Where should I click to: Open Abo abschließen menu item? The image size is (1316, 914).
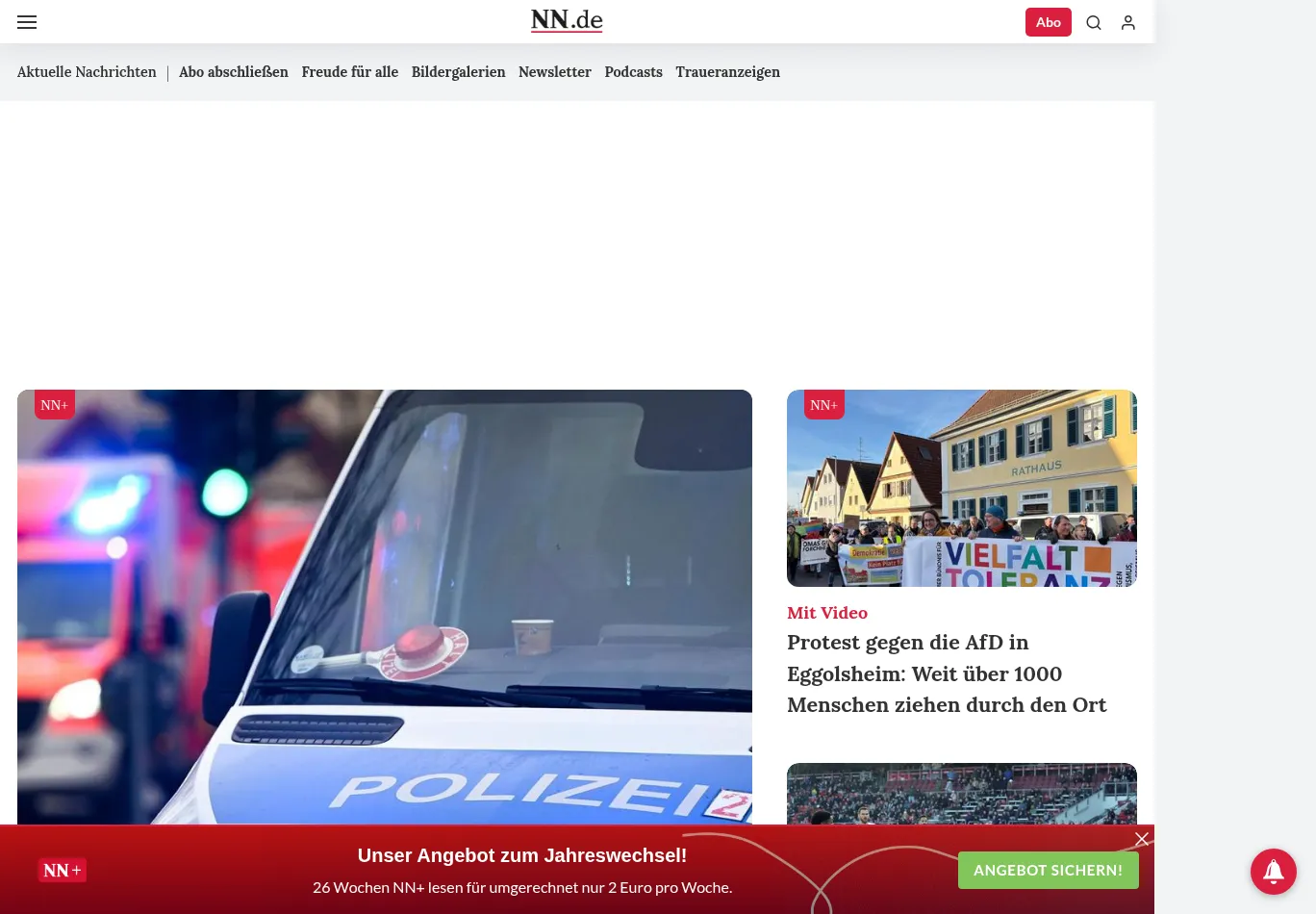coord(234,72)
